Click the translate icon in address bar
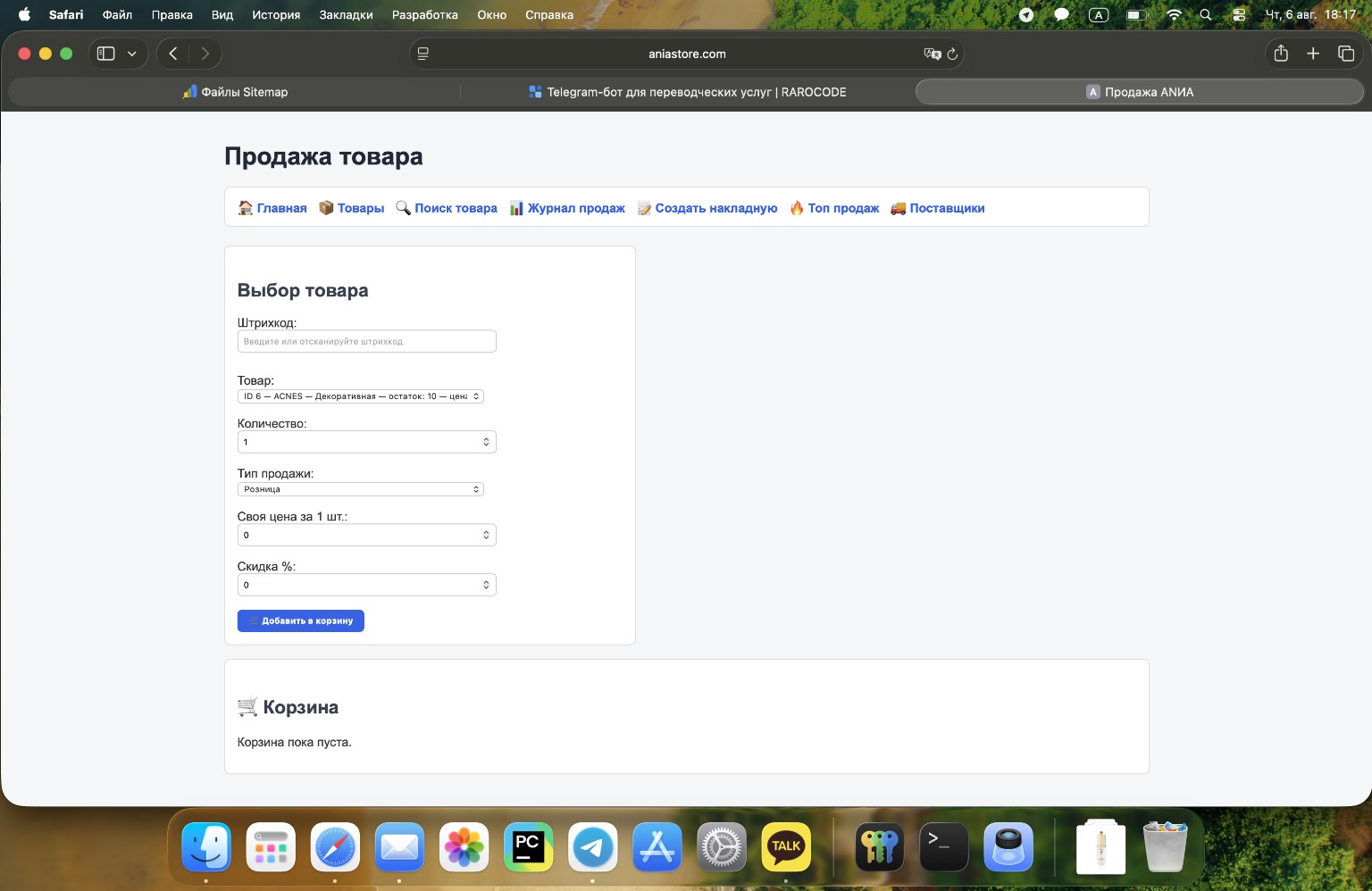 point(933,54)
